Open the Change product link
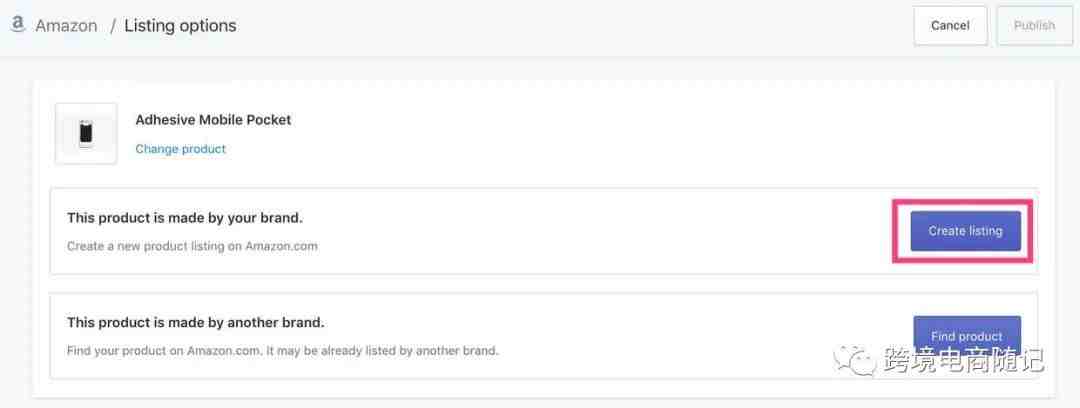This screenshot has width=1080, height=408. coord(180,149)
